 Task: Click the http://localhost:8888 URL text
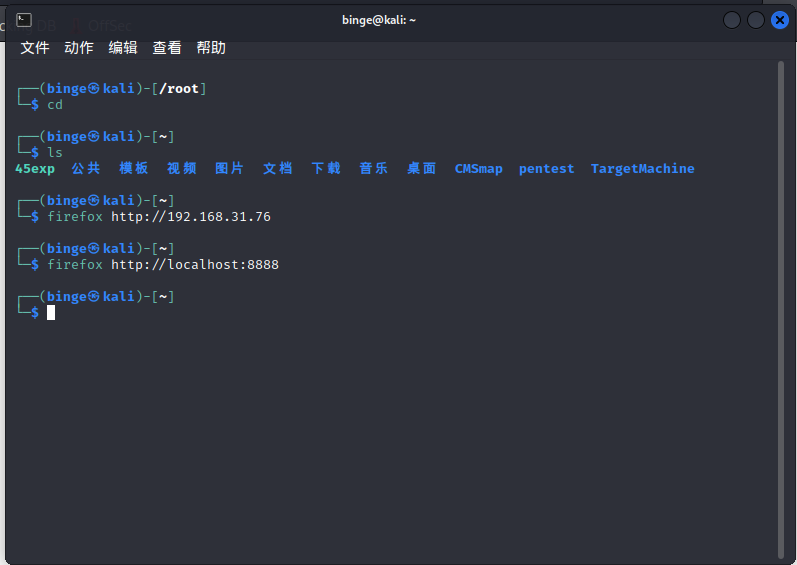click(195, 265)
